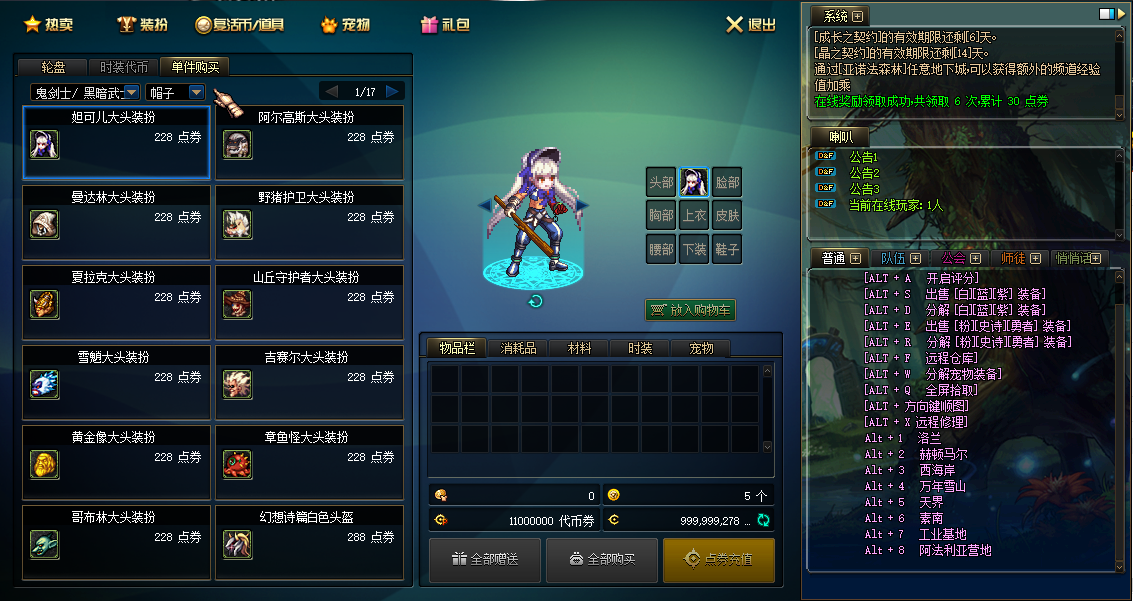This screenshot has height=601, width=1133.
Task: Choose the 哥布林大头装扮 goblin icon
Action: pyautogui.click(x=45, y=545)
